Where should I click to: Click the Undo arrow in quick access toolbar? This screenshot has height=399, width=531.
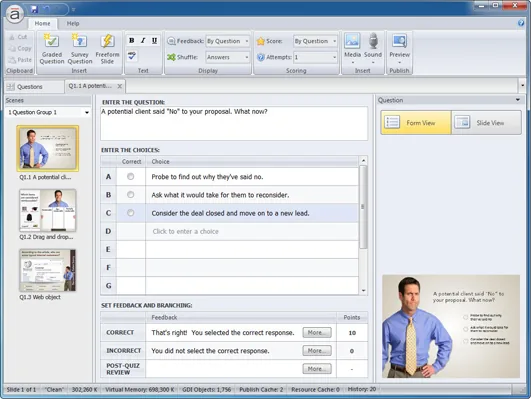point(46,9)
